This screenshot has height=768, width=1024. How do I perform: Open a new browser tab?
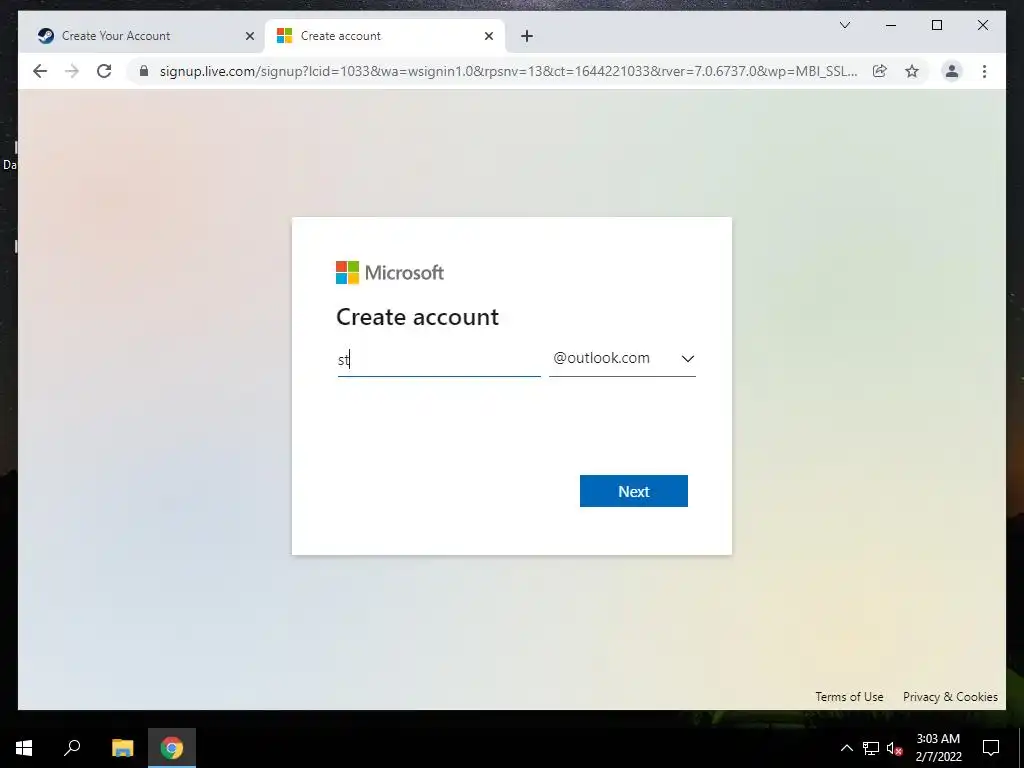click(526, 36)
